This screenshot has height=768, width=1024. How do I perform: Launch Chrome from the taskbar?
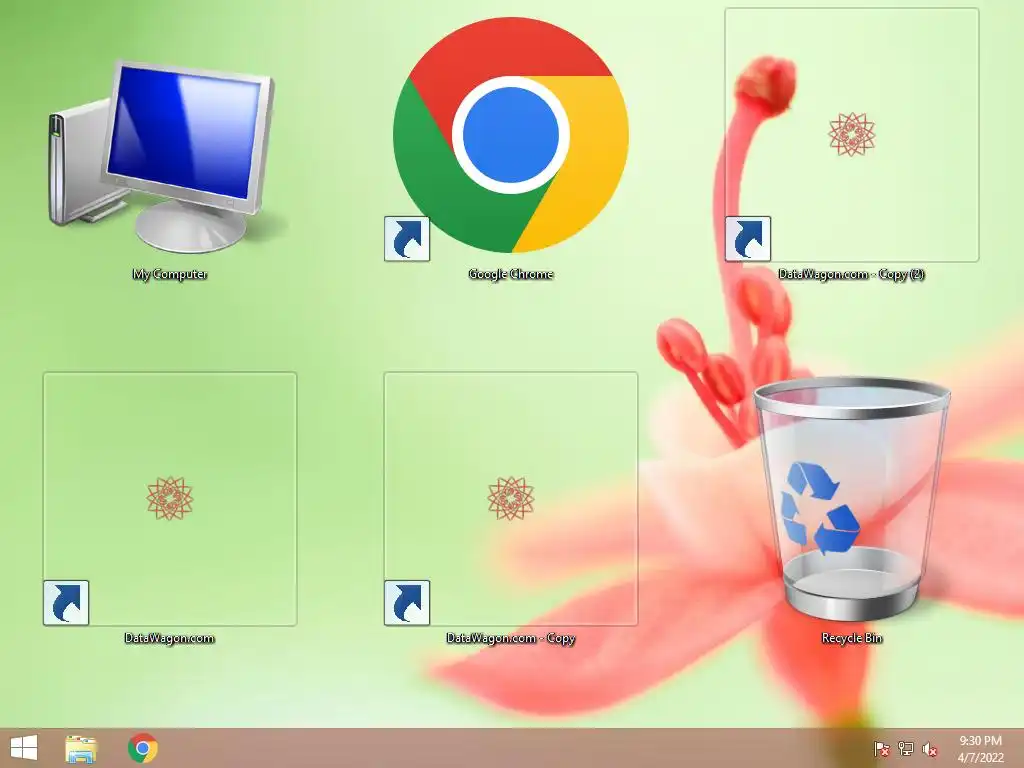[x=142, y=748]
